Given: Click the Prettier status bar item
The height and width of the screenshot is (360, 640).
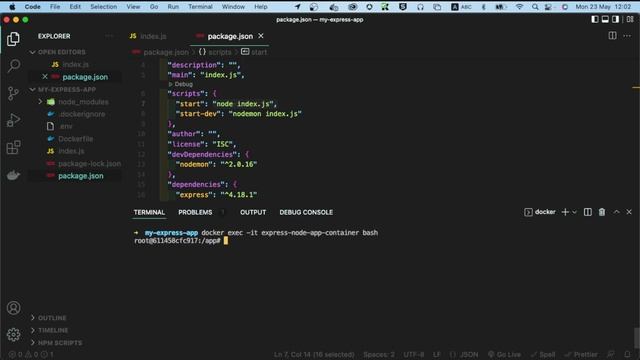Looking at the screenshot, I should (581, 354).
